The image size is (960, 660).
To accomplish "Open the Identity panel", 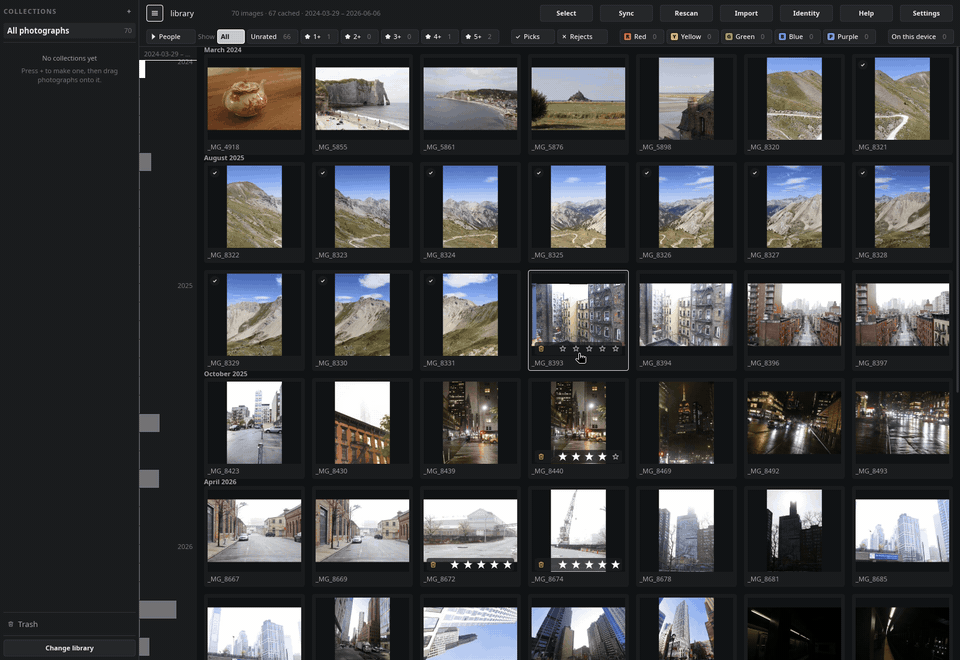I will pyautogui.click(x=806, y=13).
